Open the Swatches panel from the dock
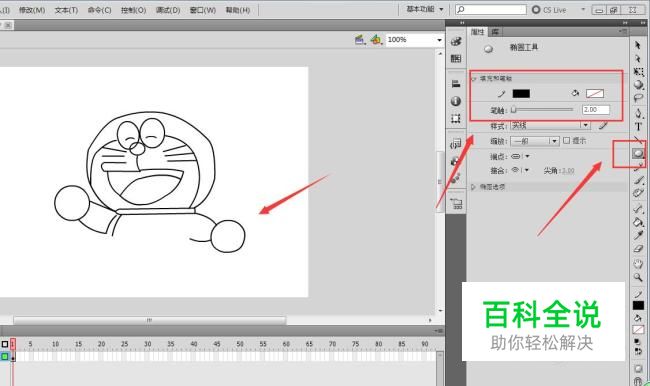The width and height of the screenshot is (650, 386). pyautogui.click(x=456, y=58)
